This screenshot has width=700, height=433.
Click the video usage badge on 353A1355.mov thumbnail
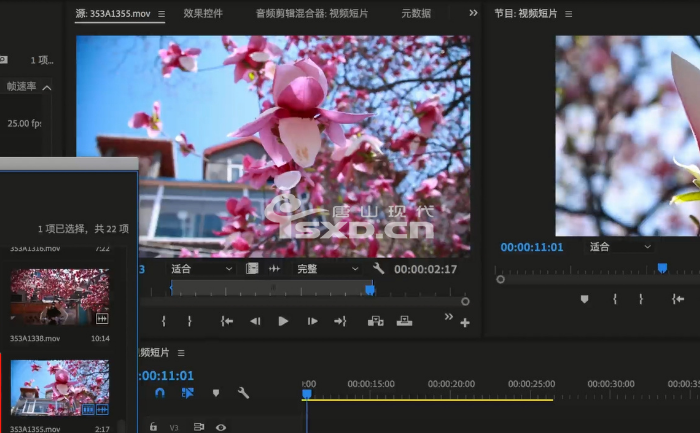click(88, 409)
